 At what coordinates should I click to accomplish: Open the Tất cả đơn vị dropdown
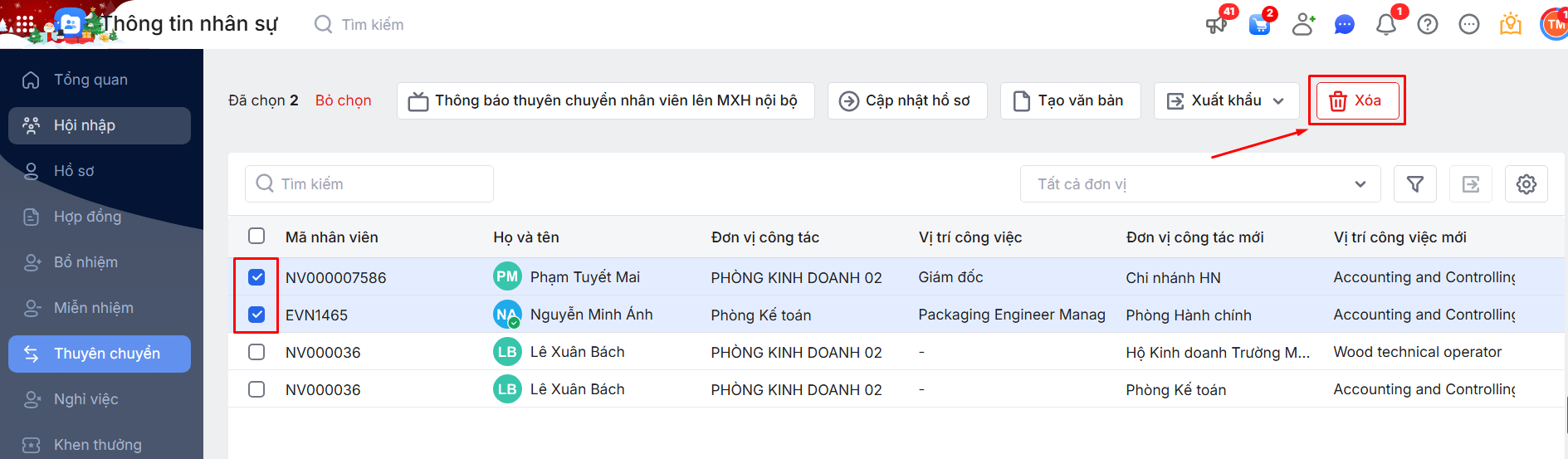point(1199,184)
